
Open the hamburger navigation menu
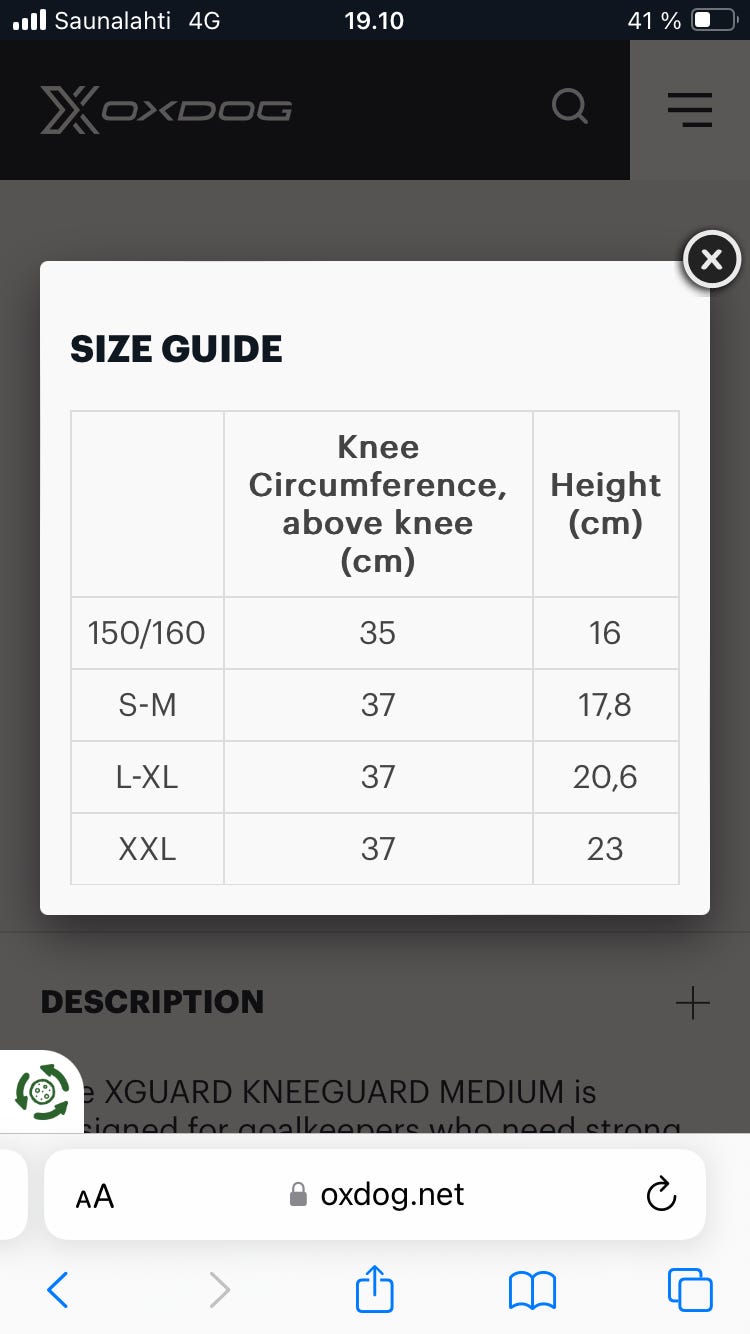click(690, 109)
